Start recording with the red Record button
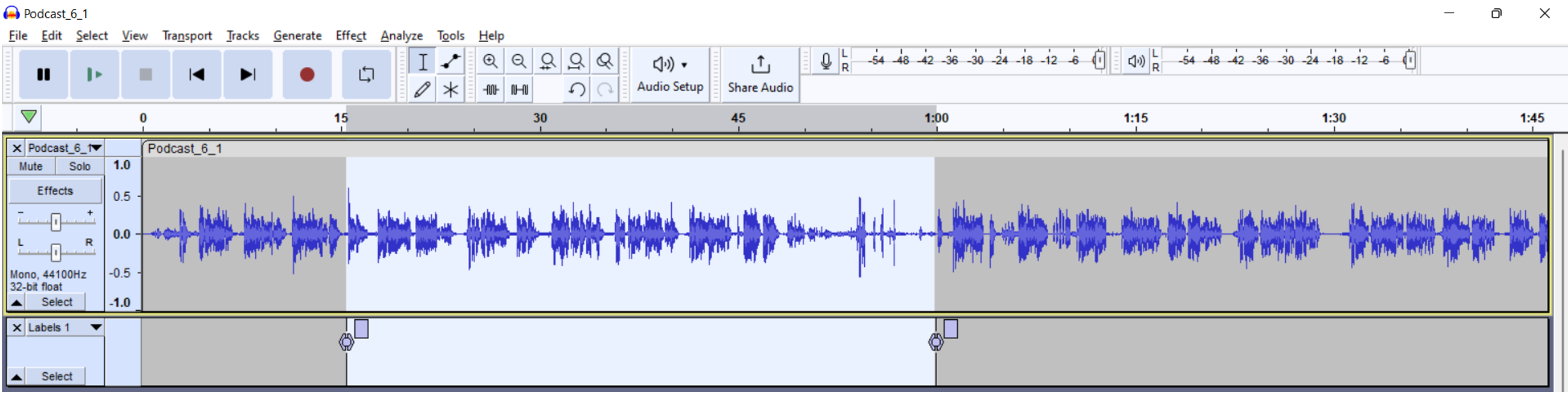 click(x=308, y=74)
